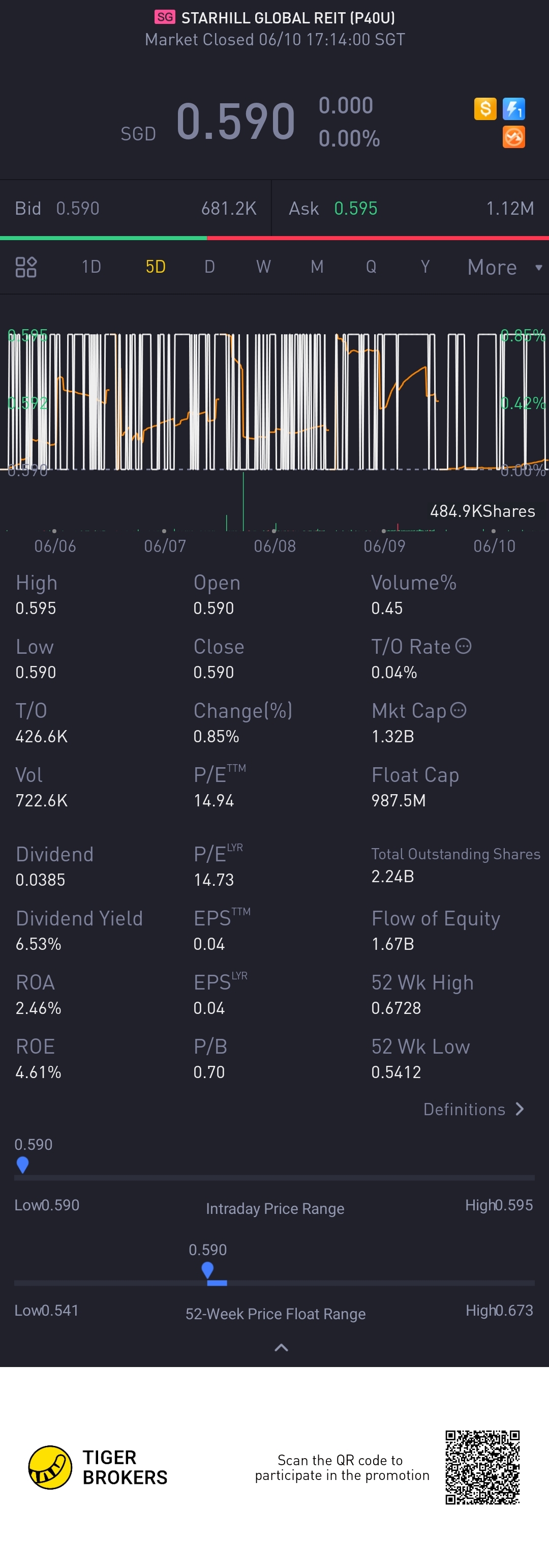Screen dimensions: 549x1568
Task: Tap the info icon beside T/O Rate
Action: (x=463, y=647)
